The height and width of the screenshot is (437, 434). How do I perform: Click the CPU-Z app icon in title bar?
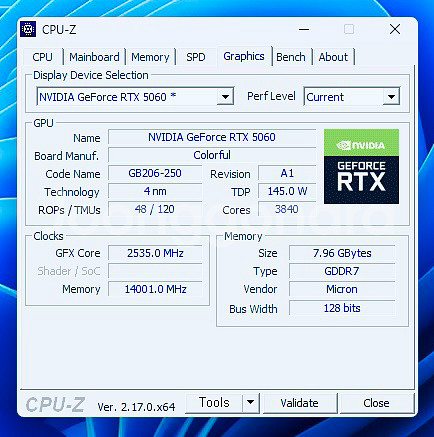pos(28,29)
